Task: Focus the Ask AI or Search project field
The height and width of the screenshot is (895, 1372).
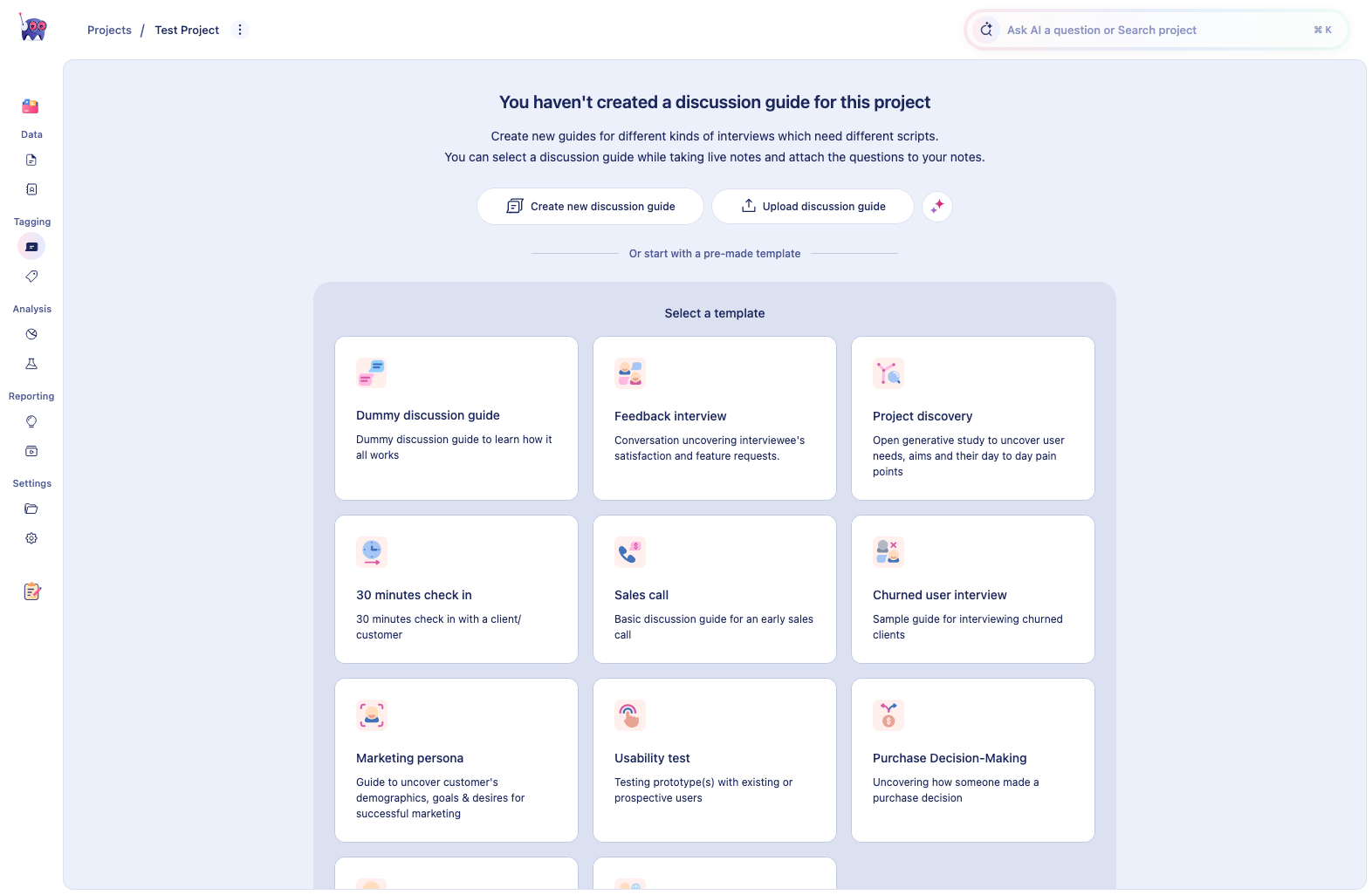Action: pos(1156,30)
